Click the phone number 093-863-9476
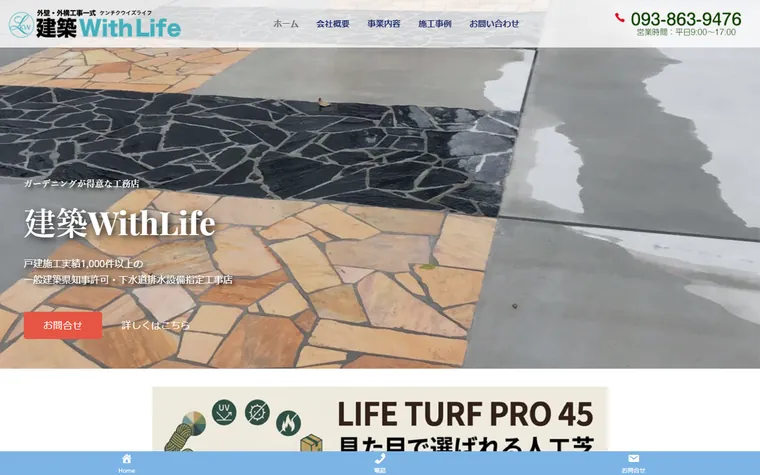Image resolution: width=760 pixels, height=475 pixels. coord(686,19)
